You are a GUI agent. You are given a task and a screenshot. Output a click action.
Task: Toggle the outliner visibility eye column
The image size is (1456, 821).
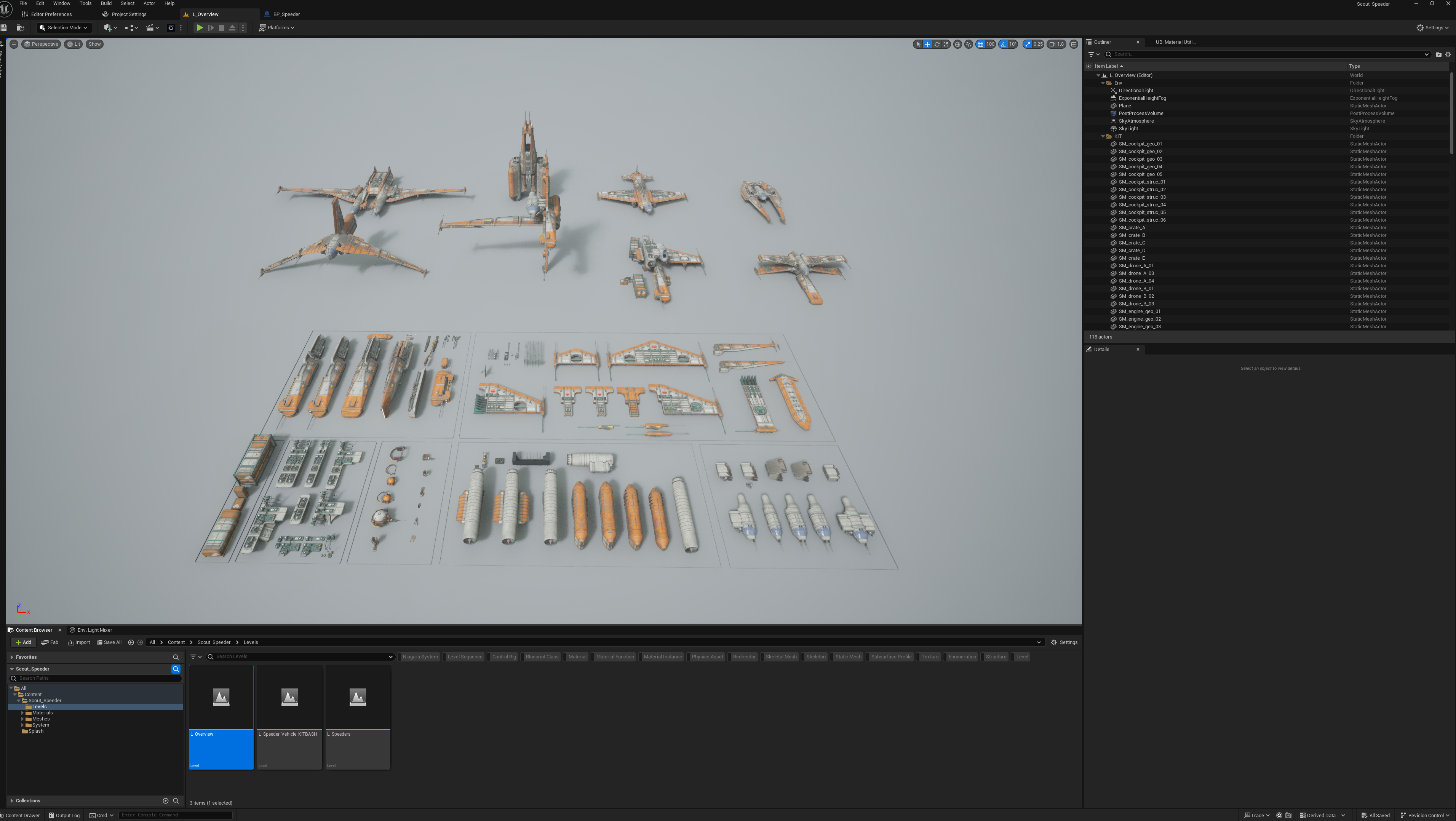pyautogui.click(x=1088, y=66)
